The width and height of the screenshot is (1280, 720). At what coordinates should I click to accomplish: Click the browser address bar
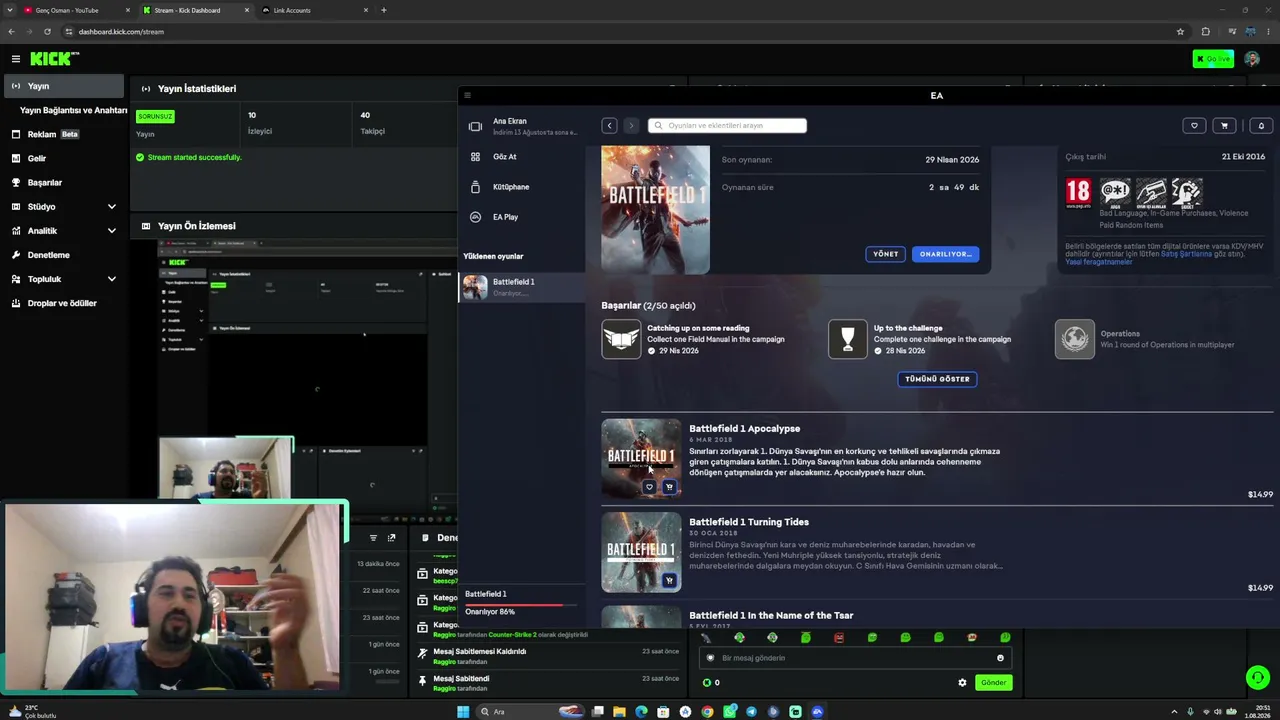(620, 32)
